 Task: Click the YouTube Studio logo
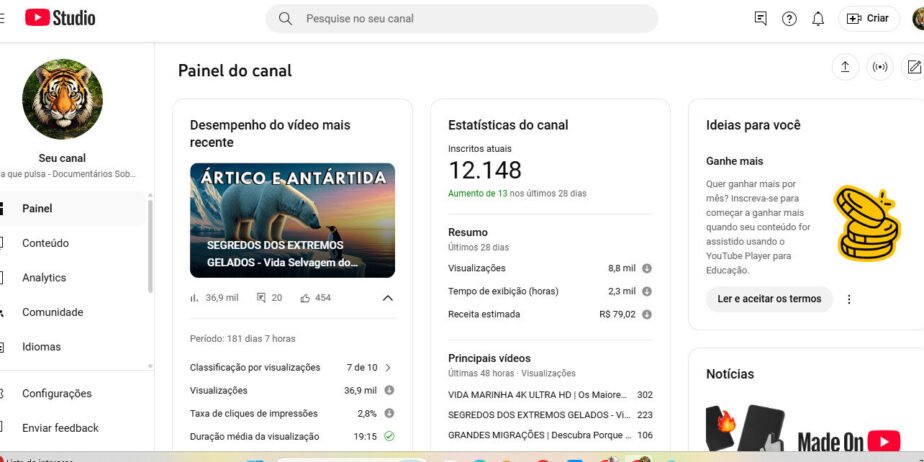[60, 18]
